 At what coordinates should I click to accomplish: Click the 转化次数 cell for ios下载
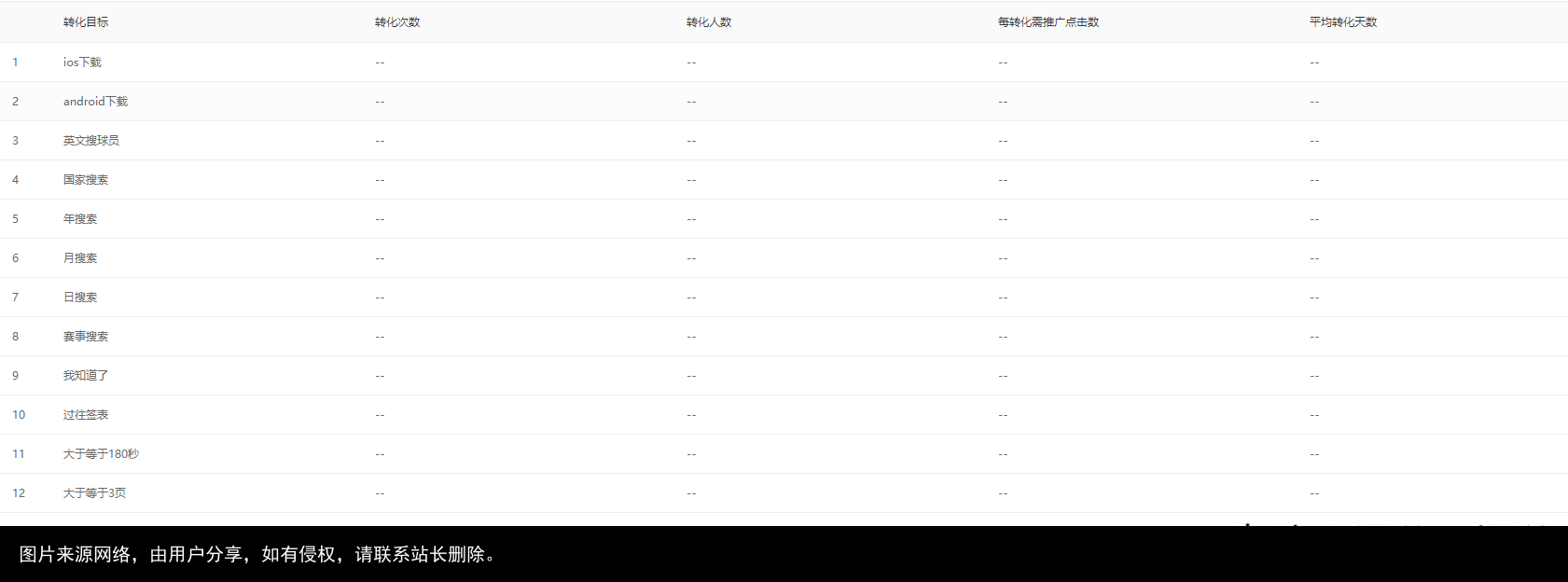pyautogui.click(x=380, y=62)
